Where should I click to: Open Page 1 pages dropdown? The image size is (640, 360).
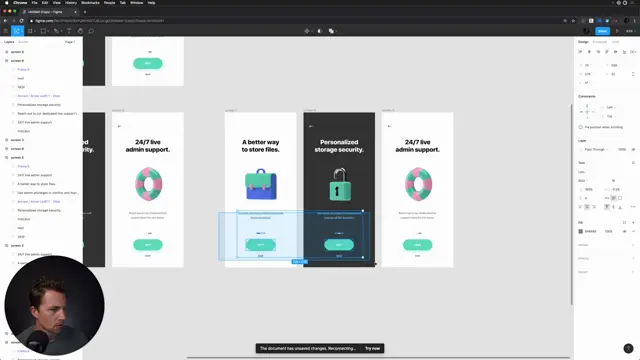click(x=70, y=42)
